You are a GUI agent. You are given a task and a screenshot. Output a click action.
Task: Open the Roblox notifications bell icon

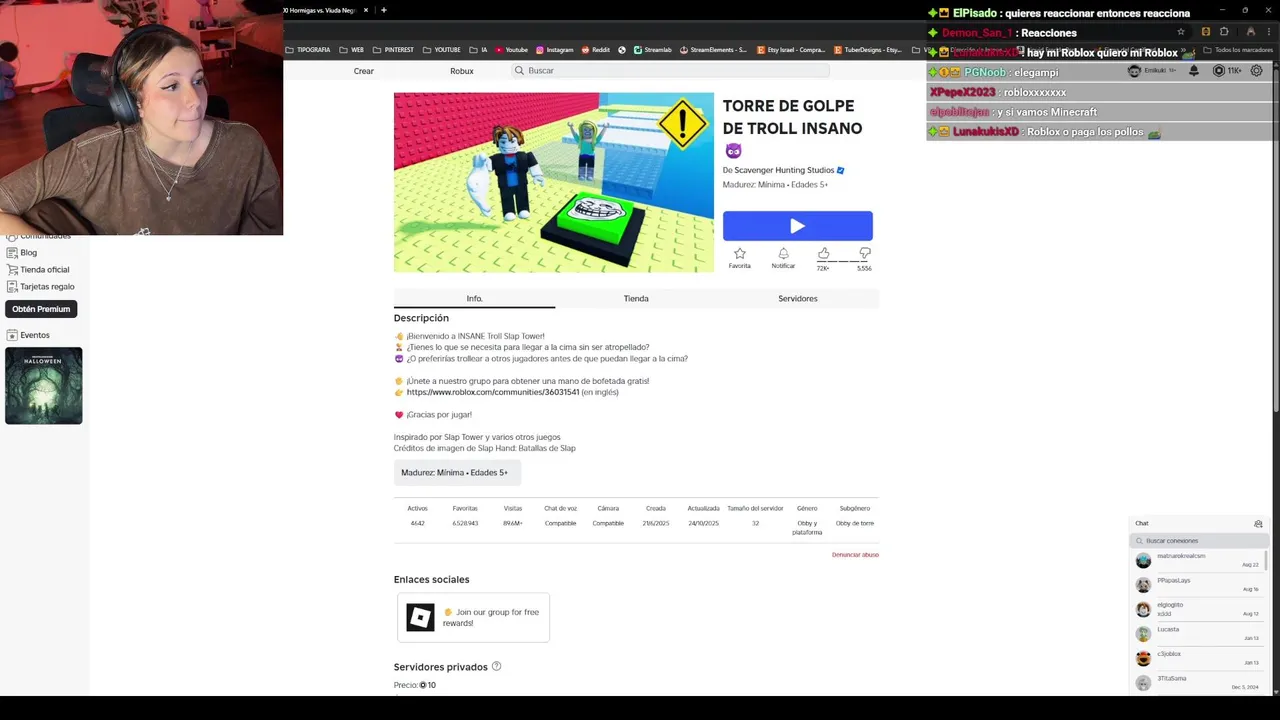1193,71
